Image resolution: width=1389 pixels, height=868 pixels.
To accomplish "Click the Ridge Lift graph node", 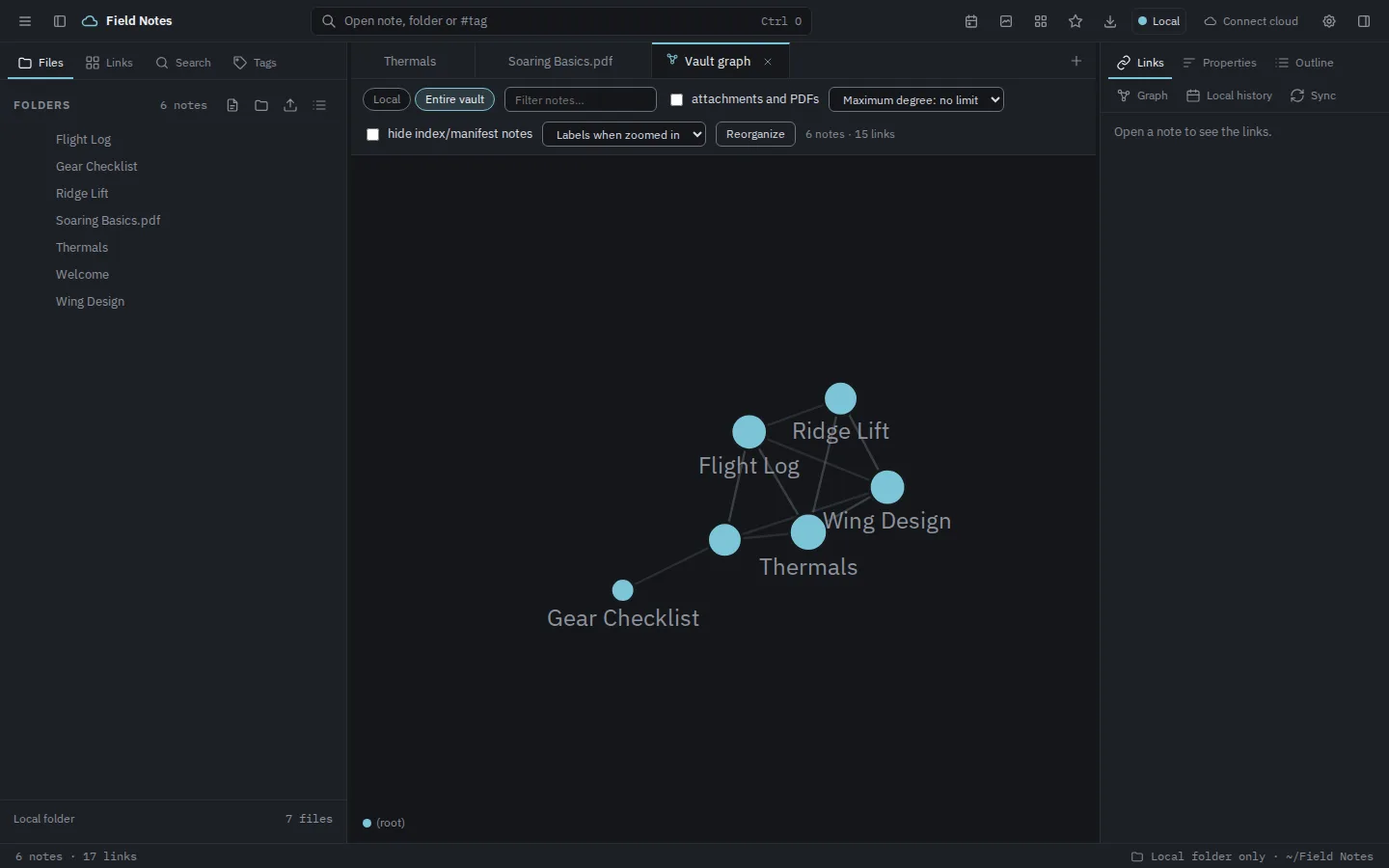I will [x=841, y=398].
